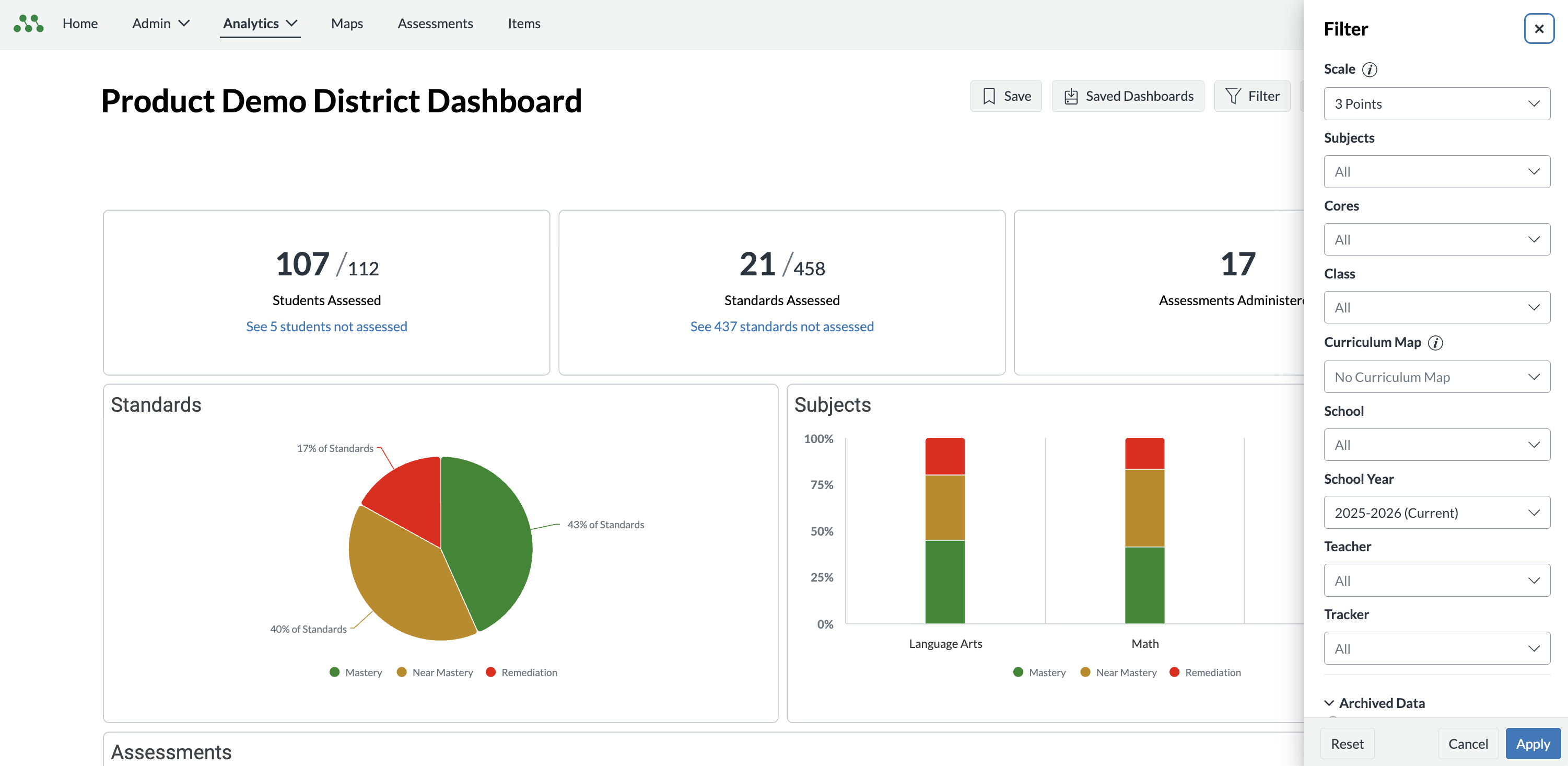Click the Filter funnel button
1568x766 pixels.
(x=1251, y=96)
